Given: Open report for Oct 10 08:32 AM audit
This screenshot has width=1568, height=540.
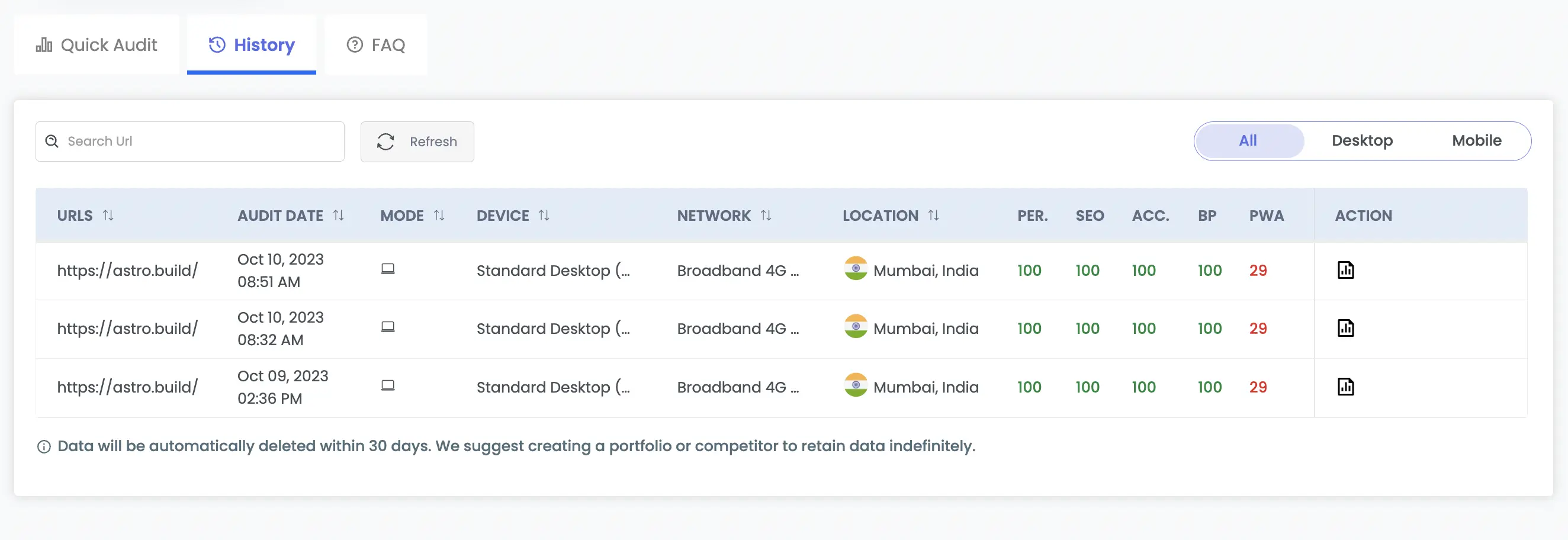Looking at the screenshot, I should (x=1345, y=328).
